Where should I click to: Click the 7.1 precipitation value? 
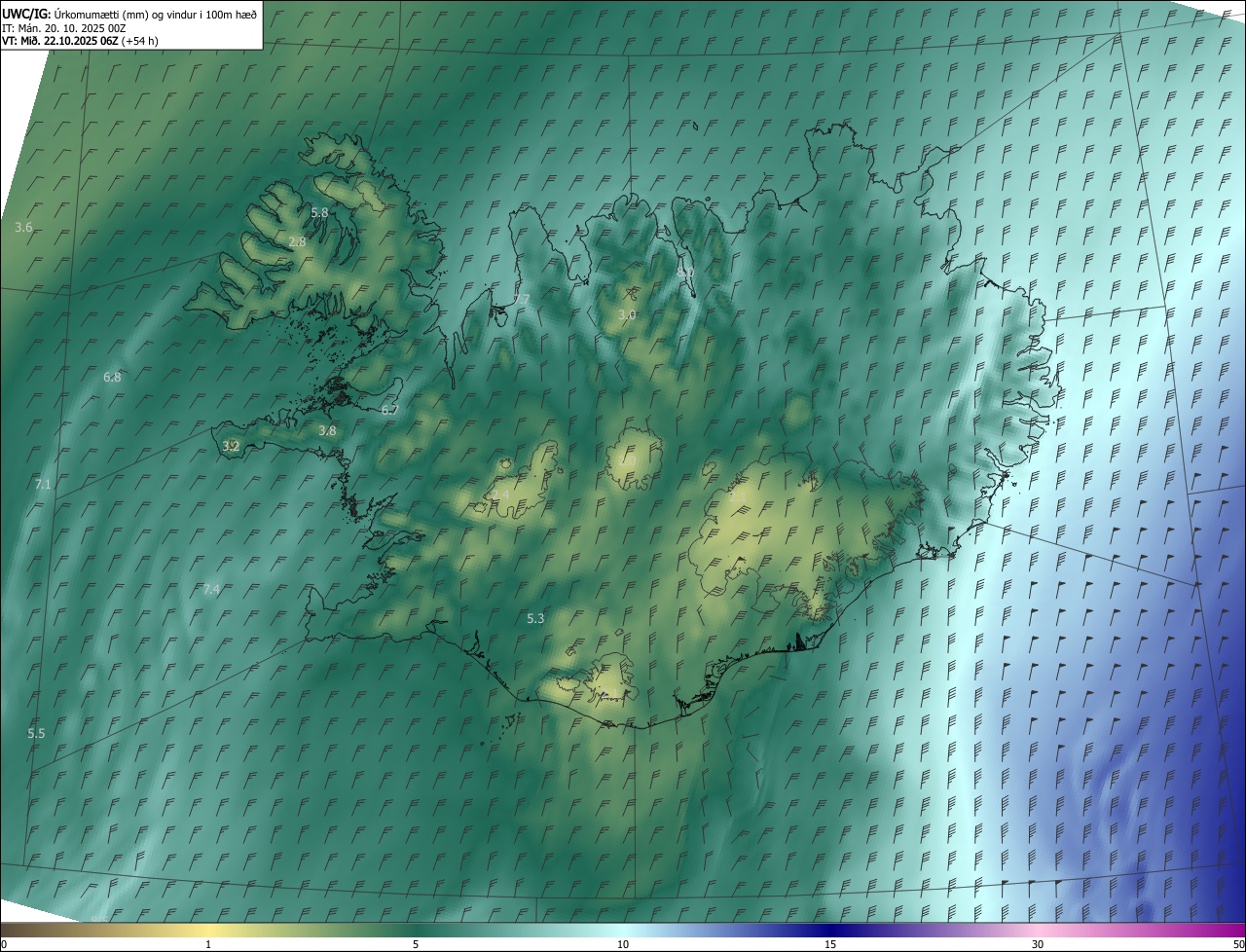coord(43,484)
